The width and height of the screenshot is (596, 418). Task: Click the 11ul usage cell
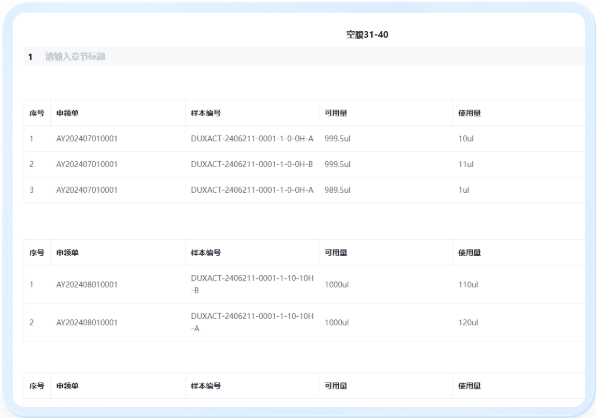click(466, 164)
